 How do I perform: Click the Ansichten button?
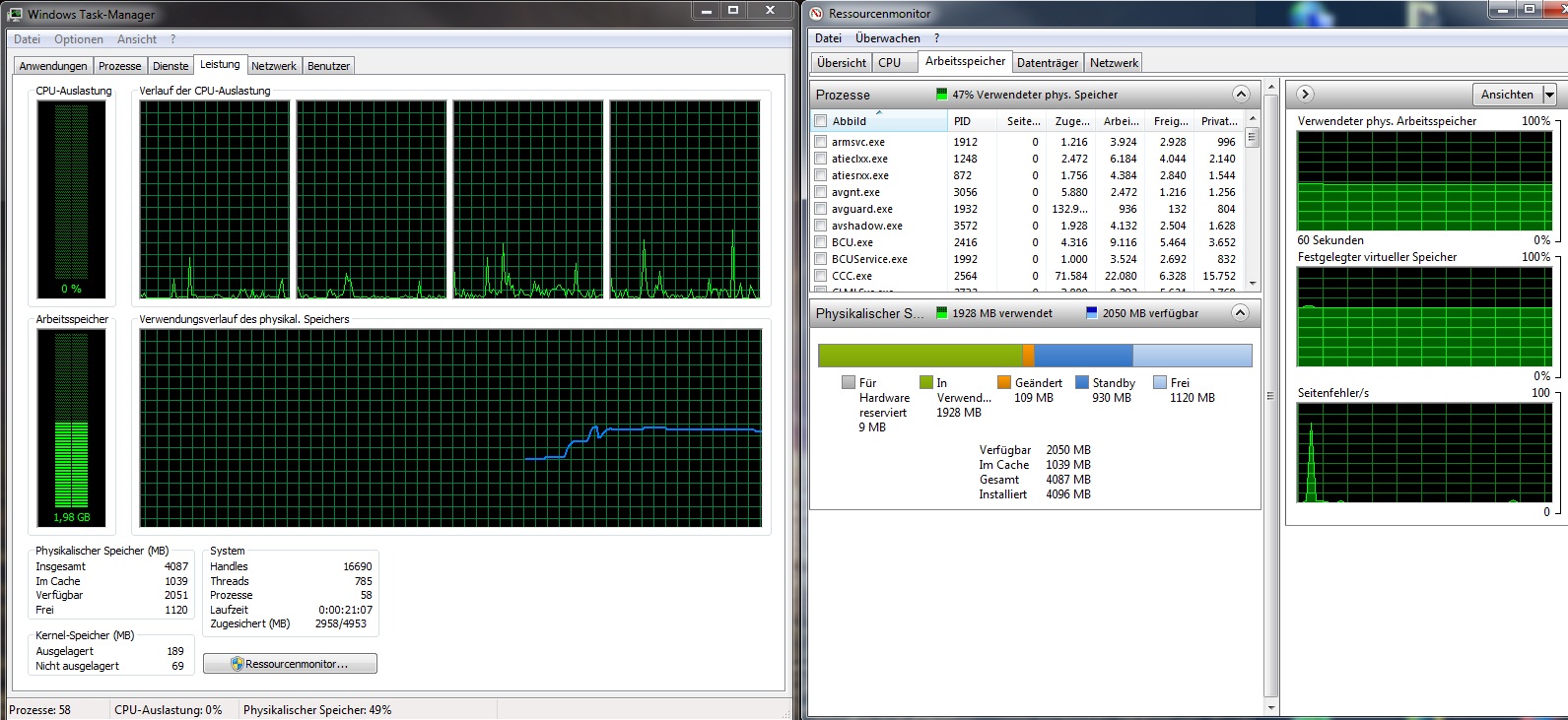1507,95
